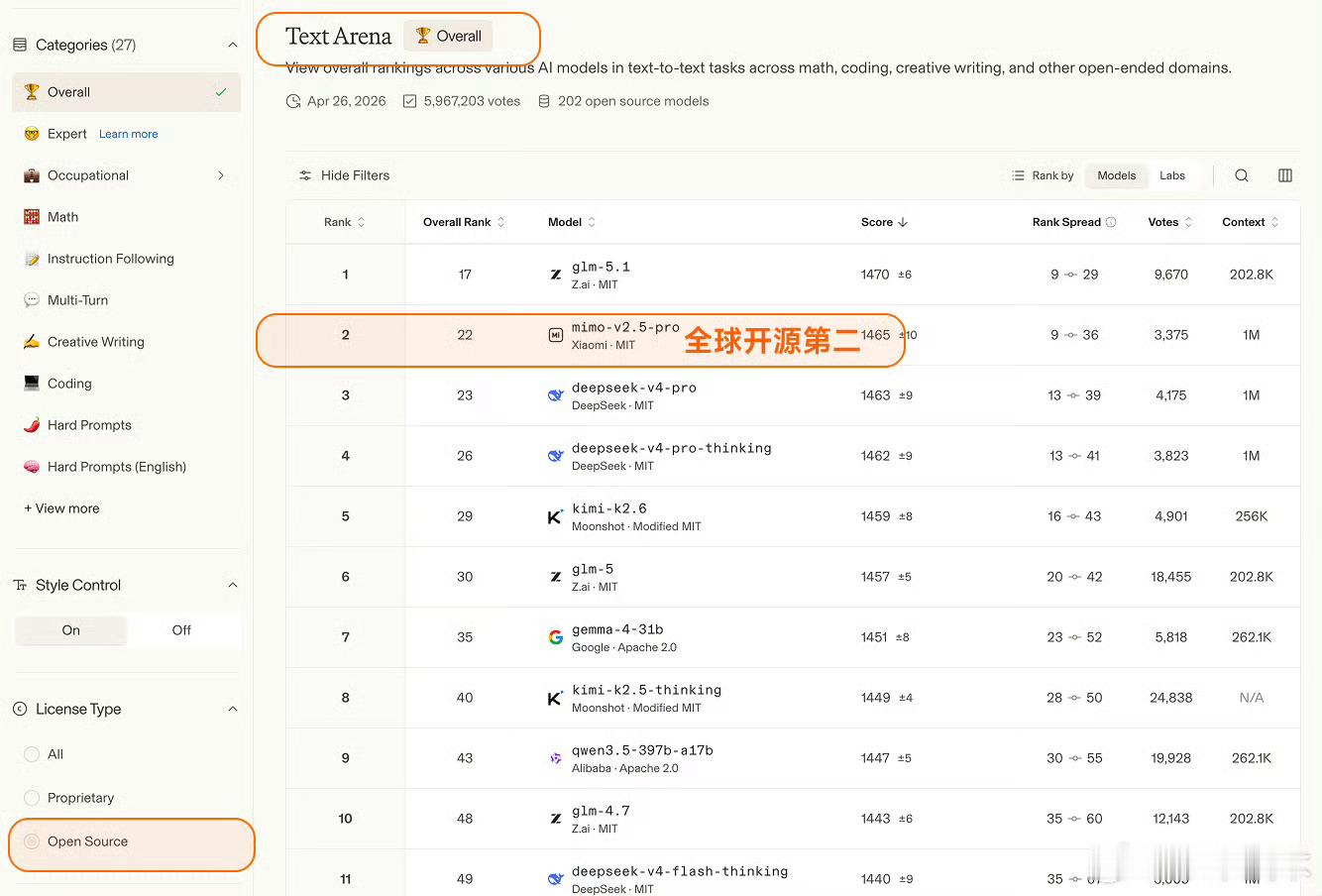Select the Open Source license radio
This screenshot has width=1322, height=896.
point(32,841)
